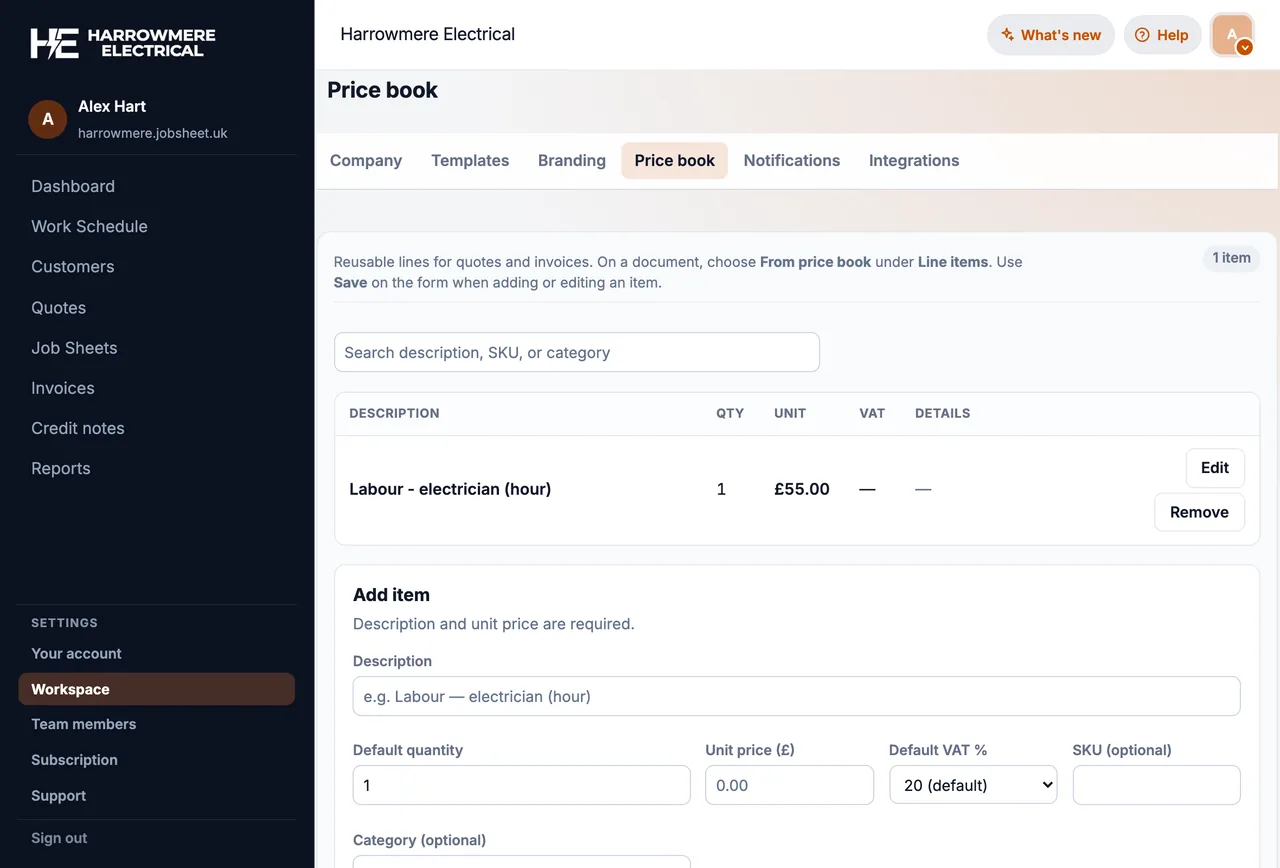The image size is (1280, 868).
Task: Go to Credit notes
Action: (78, 428)
